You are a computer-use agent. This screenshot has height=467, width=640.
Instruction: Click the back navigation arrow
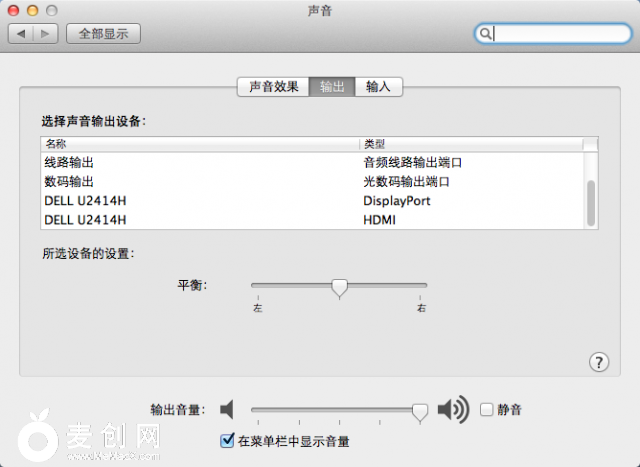point(21,34)
